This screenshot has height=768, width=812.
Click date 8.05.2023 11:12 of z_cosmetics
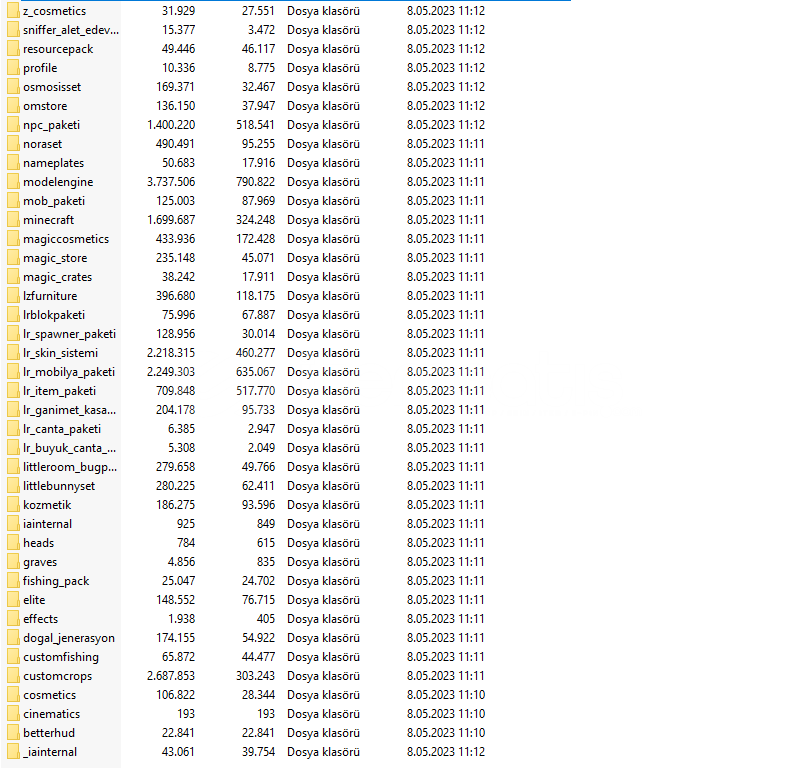[x=446, y=11]
